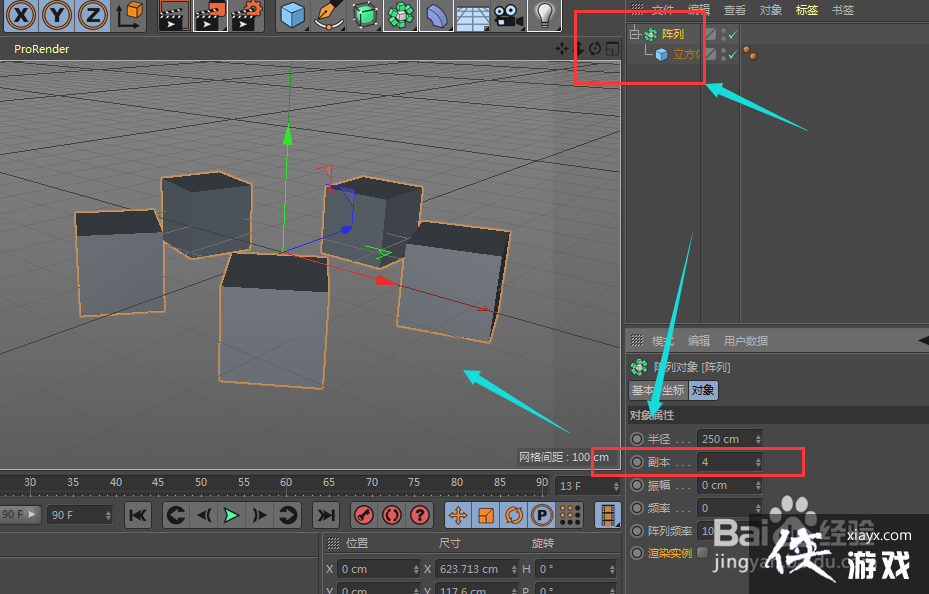The width and height of the screenshot is (929, 594).
Task: Click the Light object icon in the toolbar
Action: pos(543,15)
